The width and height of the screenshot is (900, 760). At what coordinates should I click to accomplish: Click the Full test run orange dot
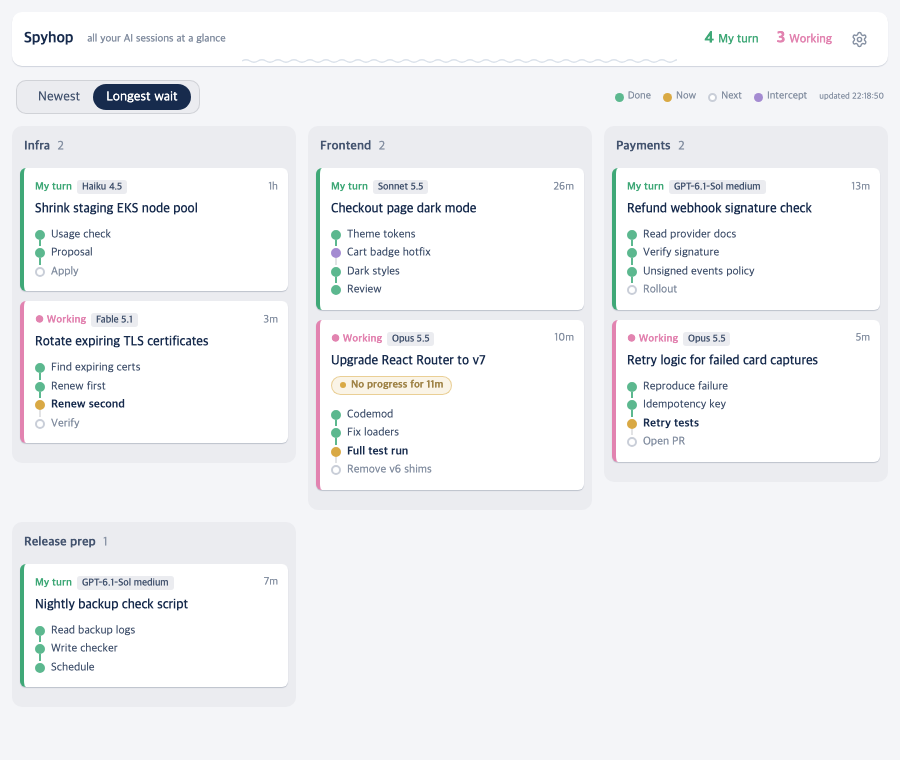click(336, 452)
